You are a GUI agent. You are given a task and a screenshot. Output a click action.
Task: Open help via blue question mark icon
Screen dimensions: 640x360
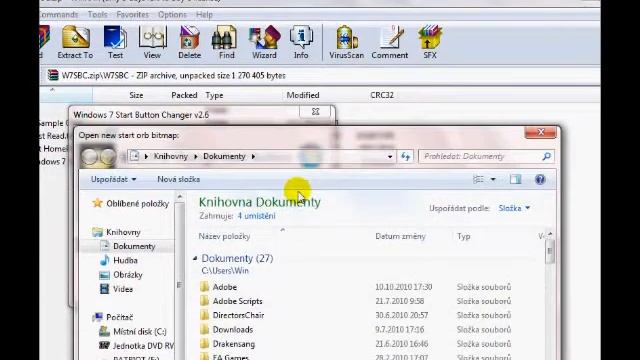tap(540, 179)
